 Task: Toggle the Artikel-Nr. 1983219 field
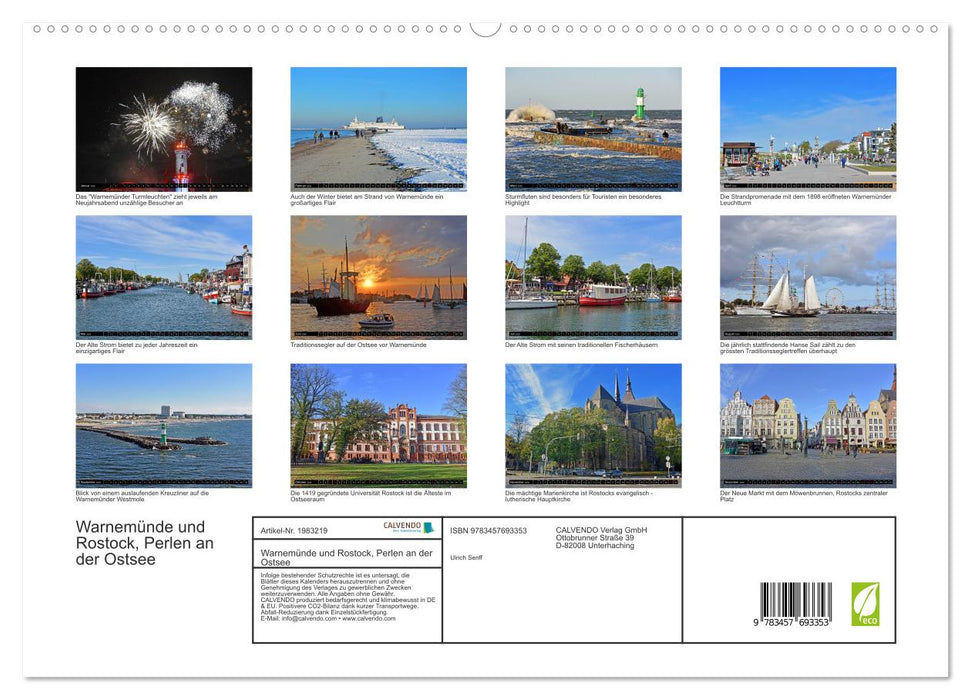pos(295,530)
